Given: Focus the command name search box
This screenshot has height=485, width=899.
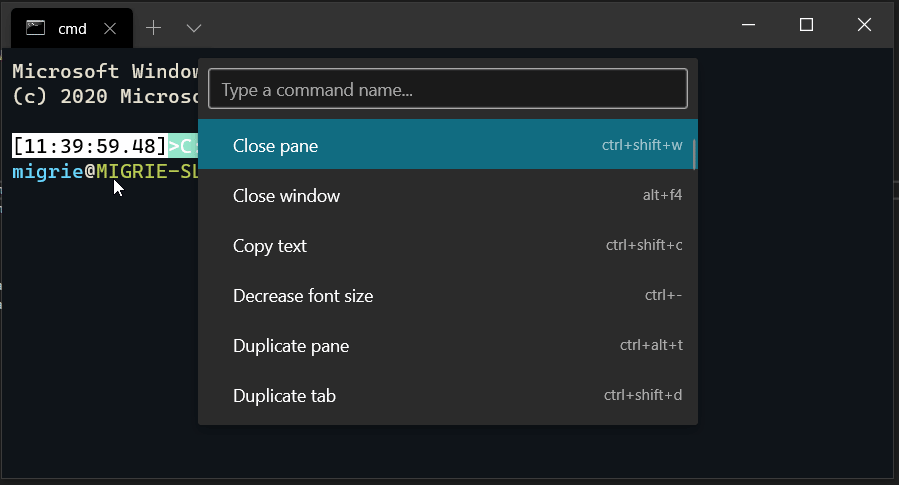Looking at the screenshot, I should click(448, 89).
